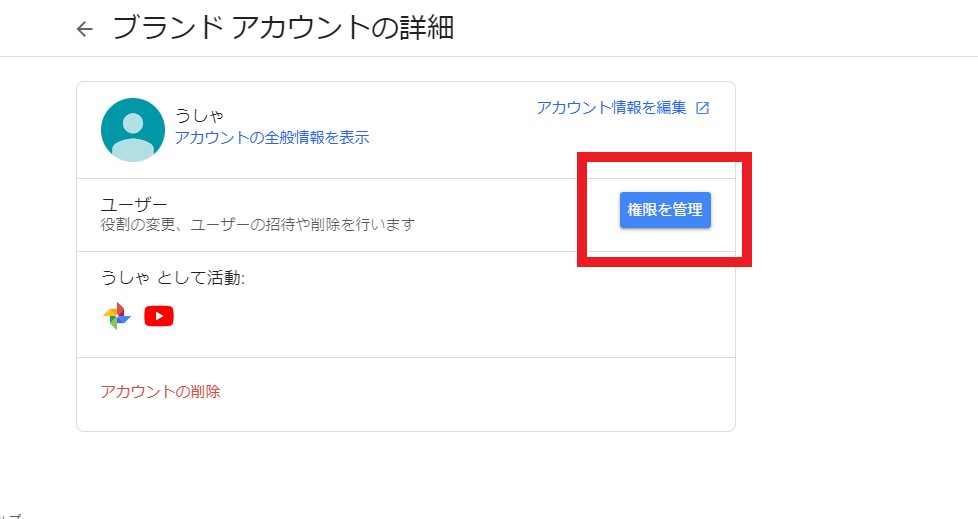
Task: Open the YouTube service icon
Action: pos(159,316)
